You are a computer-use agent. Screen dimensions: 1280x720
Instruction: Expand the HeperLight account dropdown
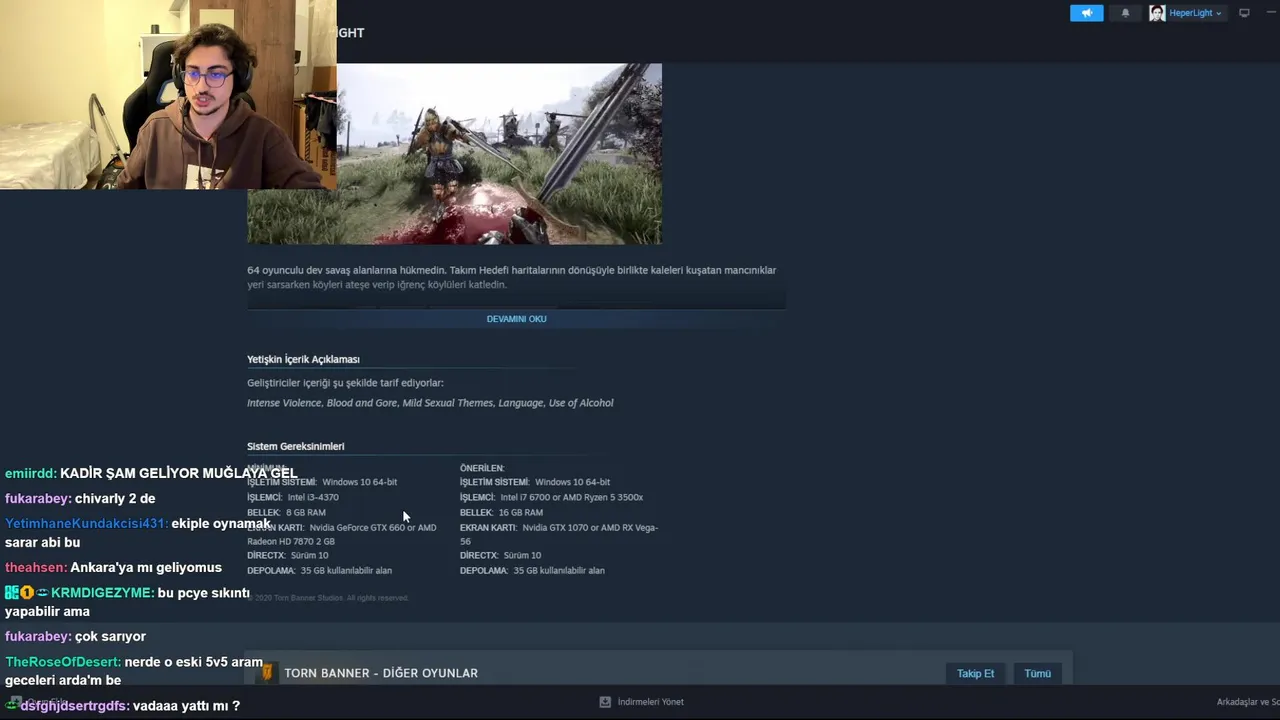click(1195, 13)
